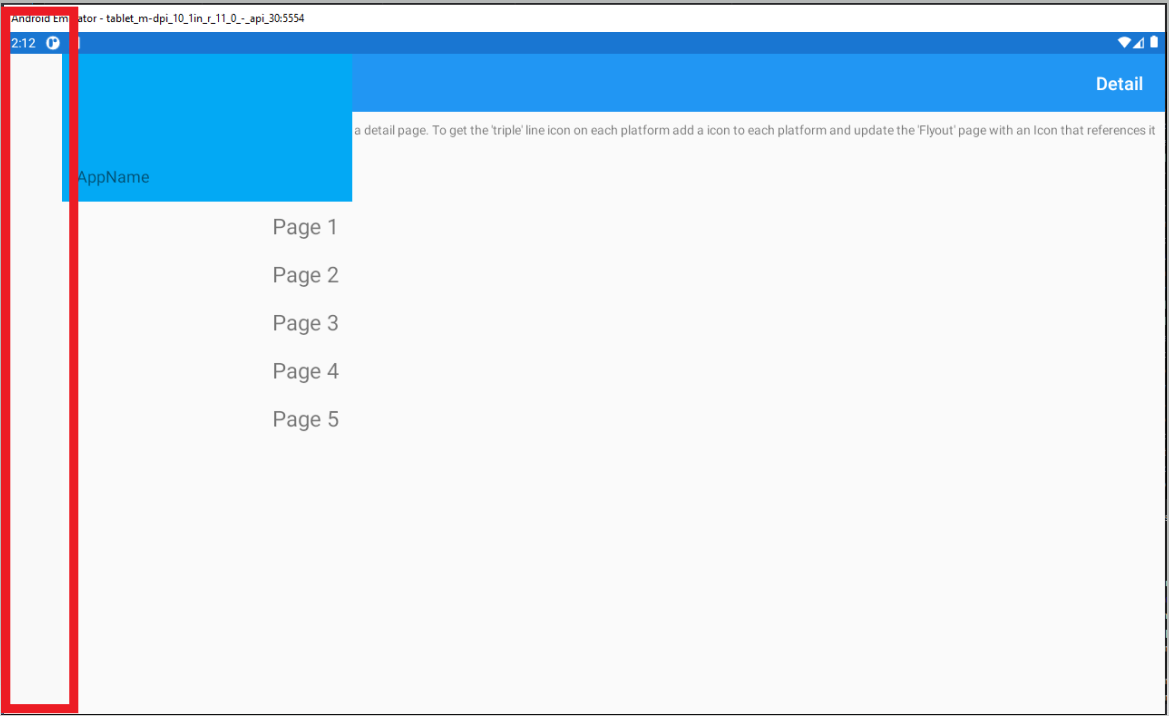Select Page 5 at the bottom of flyout
Screen dimensions: 1169x716
pos(305,419)
